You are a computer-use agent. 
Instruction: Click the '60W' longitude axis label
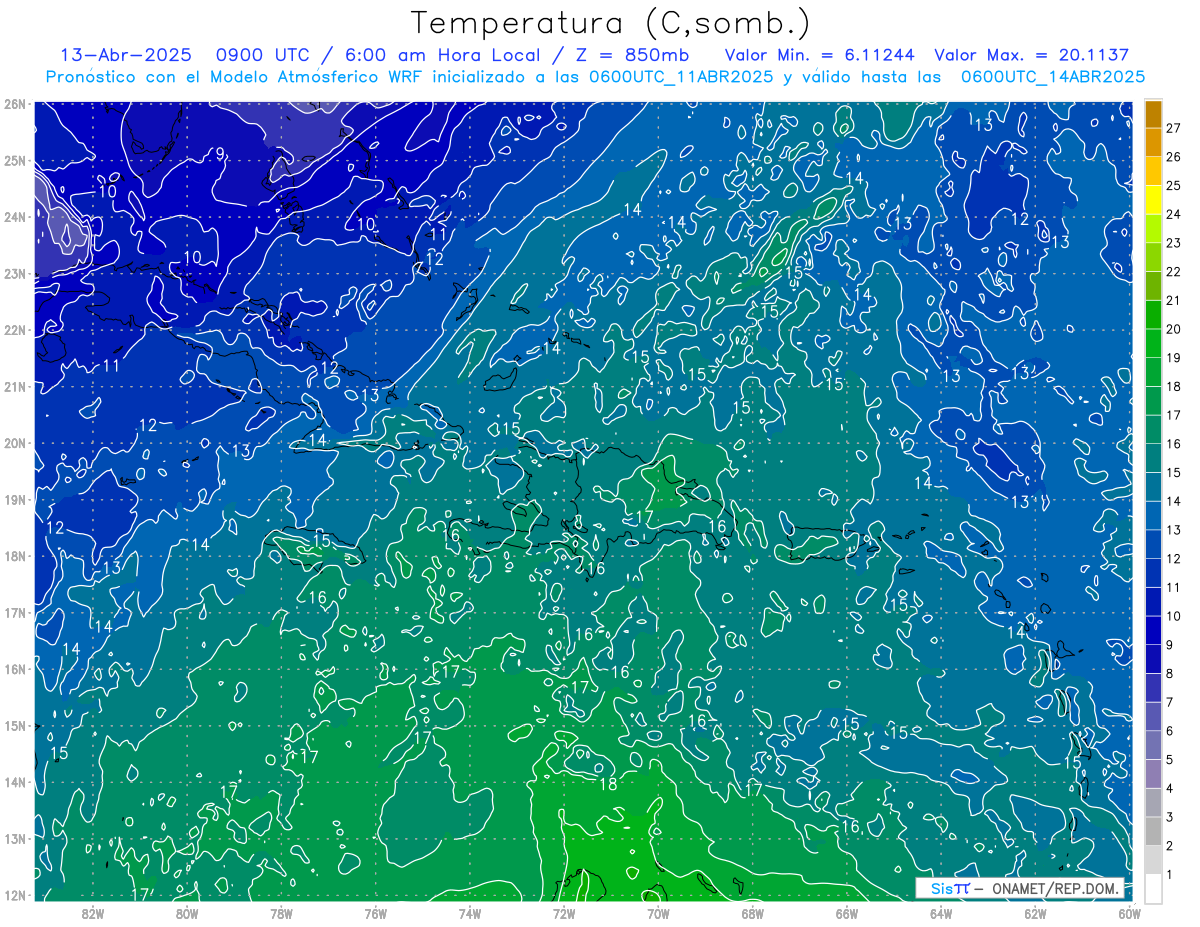(x=1128, y=912)
